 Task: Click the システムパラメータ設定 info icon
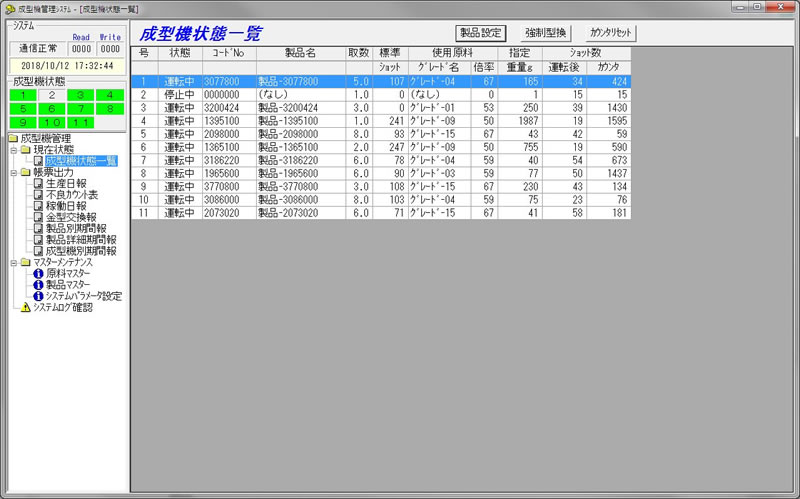coord(38,296)
